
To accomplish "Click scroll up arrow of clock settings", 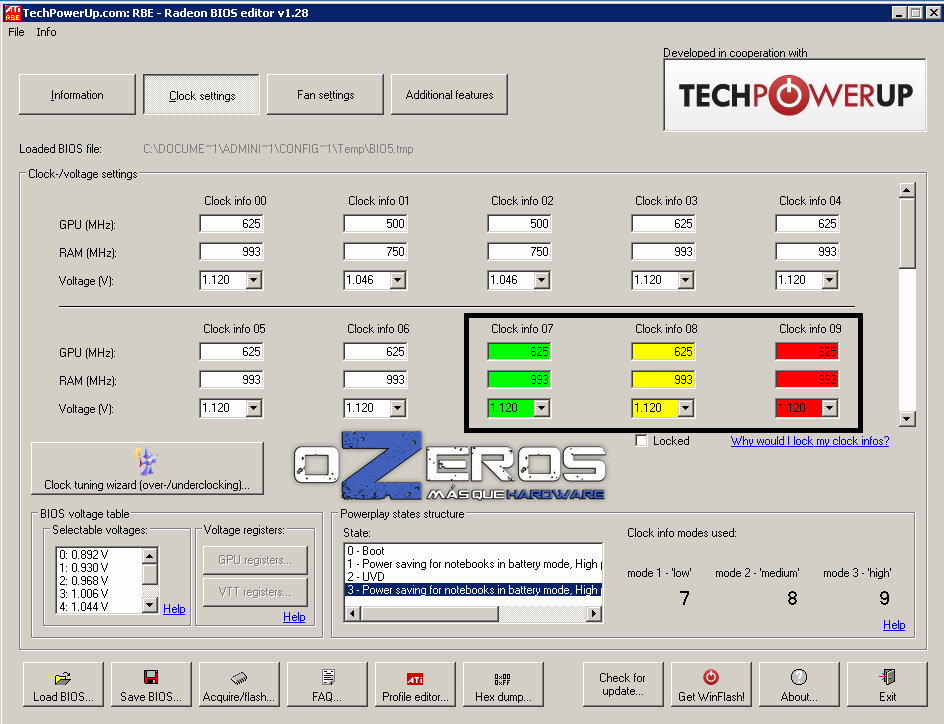I will 907,190.
